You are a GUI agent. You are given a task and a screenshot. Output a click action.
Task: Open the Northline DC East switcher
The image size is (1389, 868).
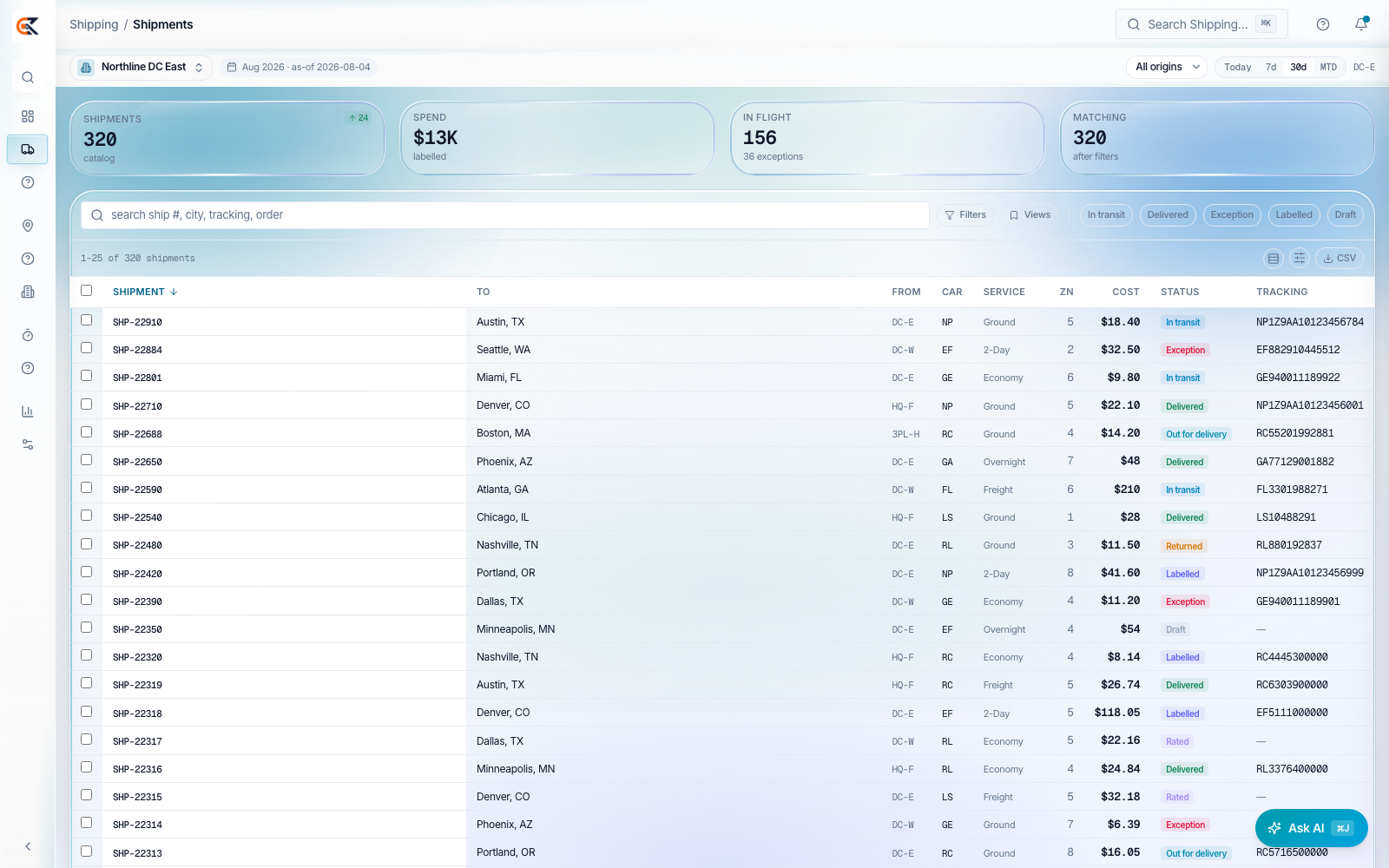(x=141, y=67)
